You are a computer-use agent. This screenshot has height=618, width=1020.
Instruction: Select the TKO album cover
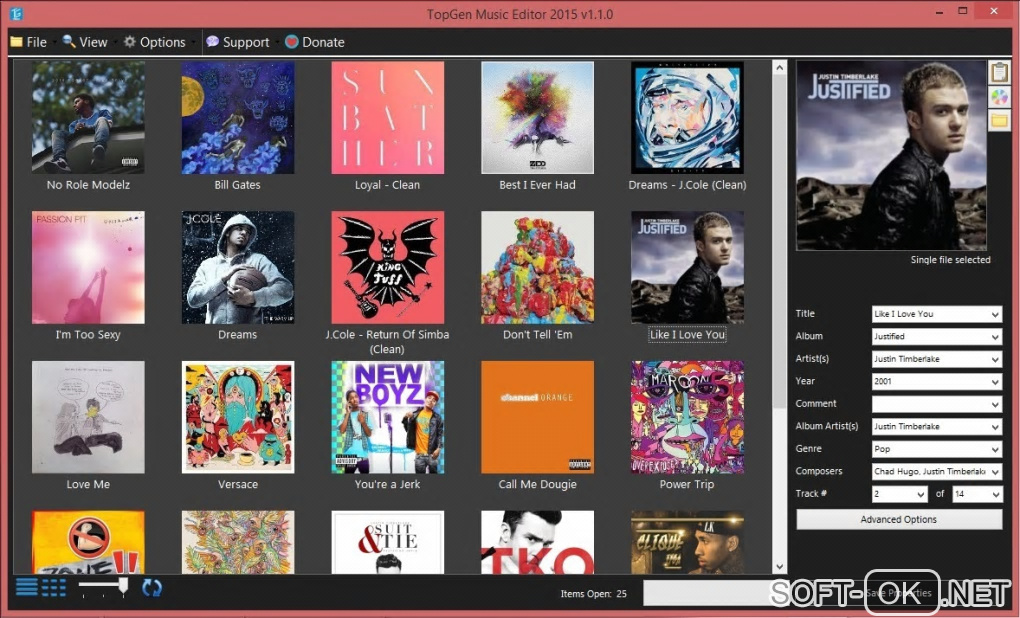[x=537, y=542]
